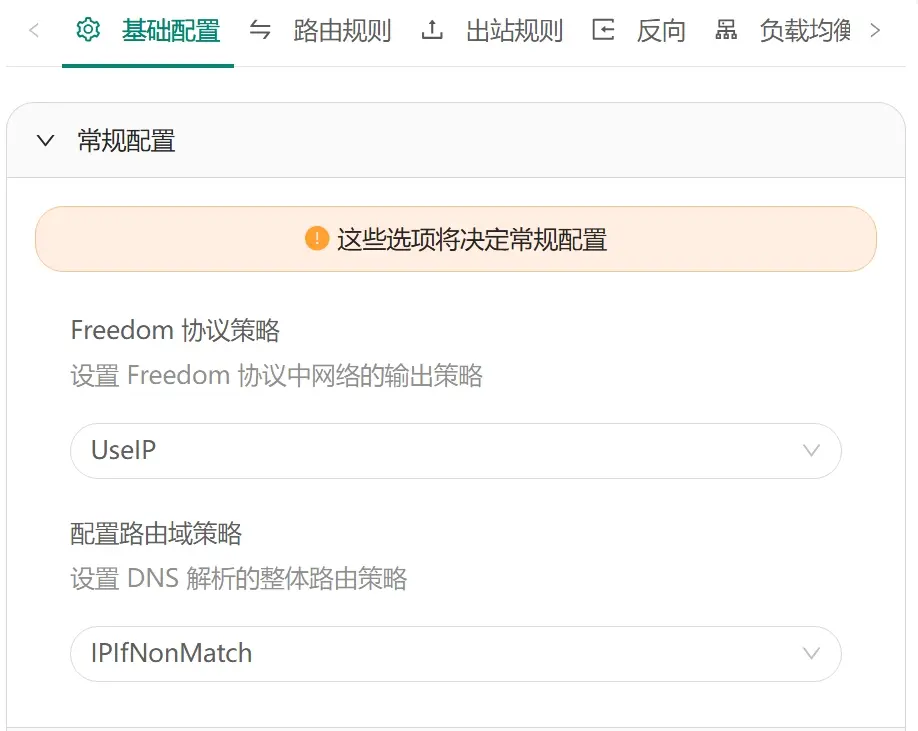918x731 pixels.
Task: Click the gear icon beside 基础配置
Action: point(89,30)
